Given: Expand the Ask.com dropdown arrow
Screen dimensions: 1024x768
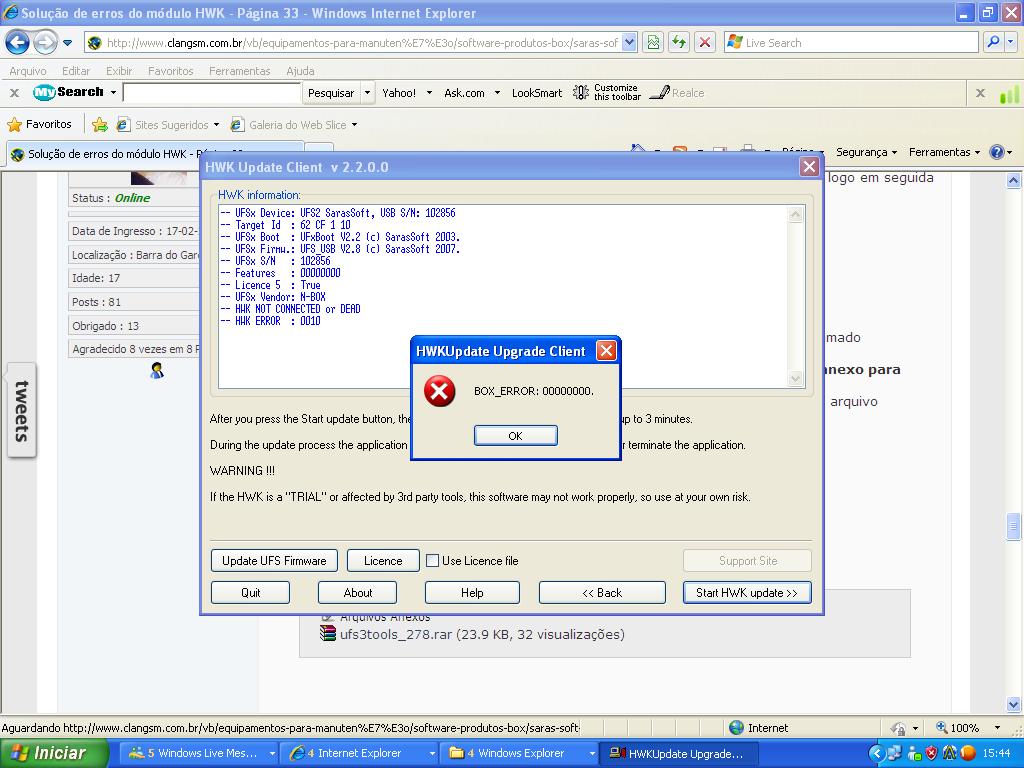Looking at the screenshot, I should pyautogui.click(x=497, y=93).
